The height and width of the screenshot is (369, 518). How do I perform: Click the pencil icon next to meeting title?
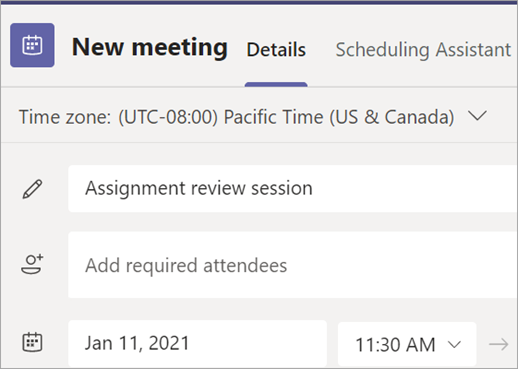[32, 189]
